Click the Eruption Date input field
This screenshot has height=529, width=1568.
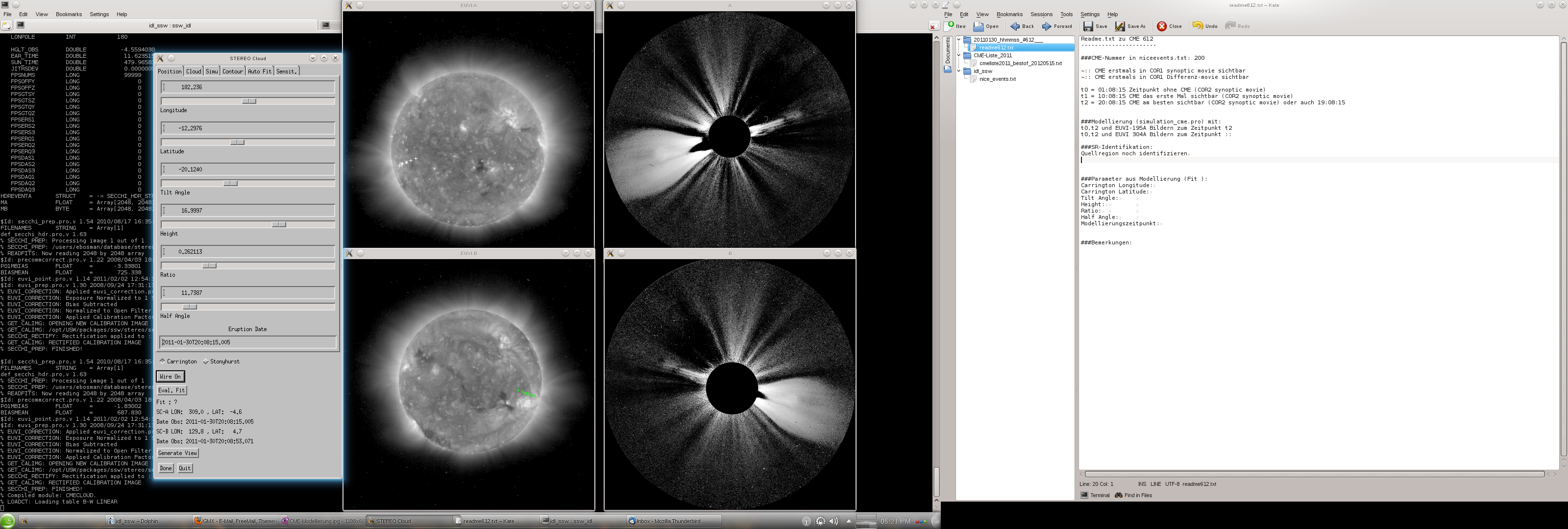coord(248,343)
